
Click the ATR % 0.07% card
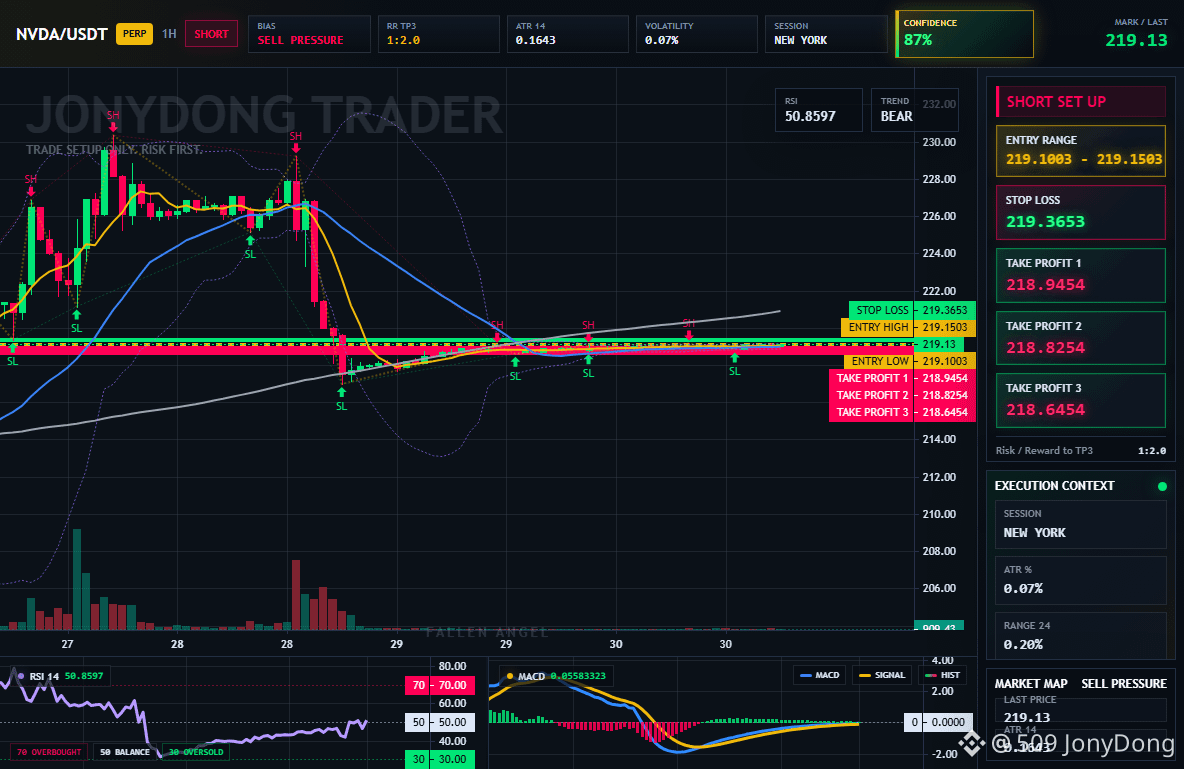(1081, 580)
